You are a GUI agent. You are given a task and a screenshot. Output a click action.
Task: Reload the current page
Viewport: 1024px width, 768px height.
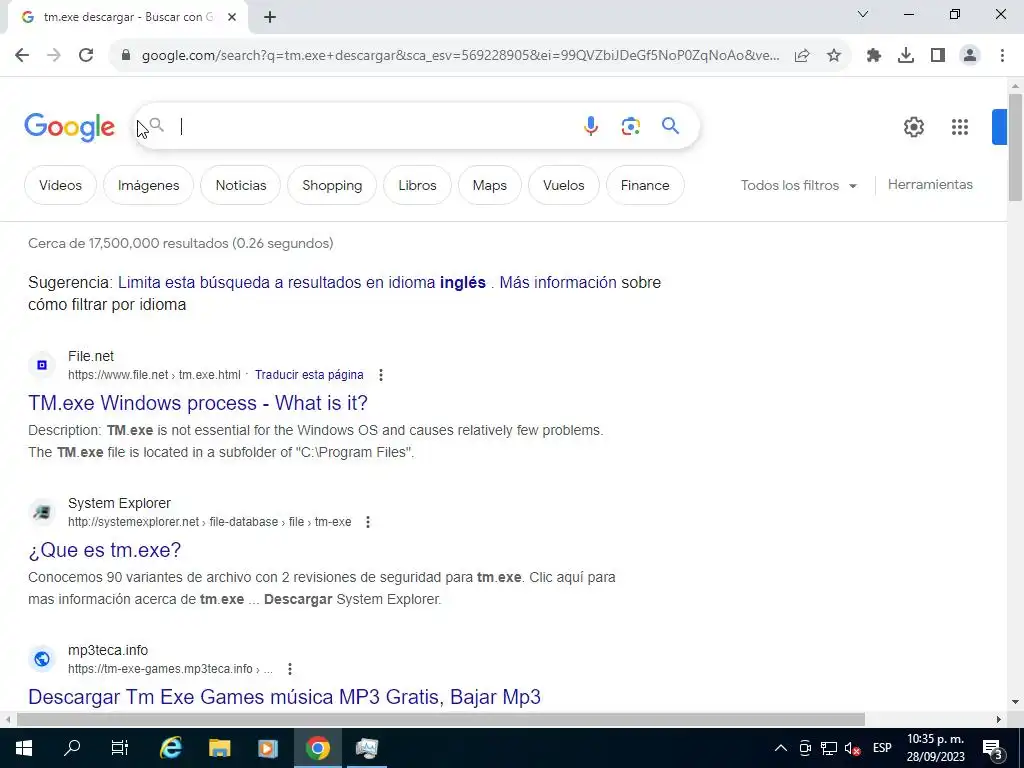[86, 56]
